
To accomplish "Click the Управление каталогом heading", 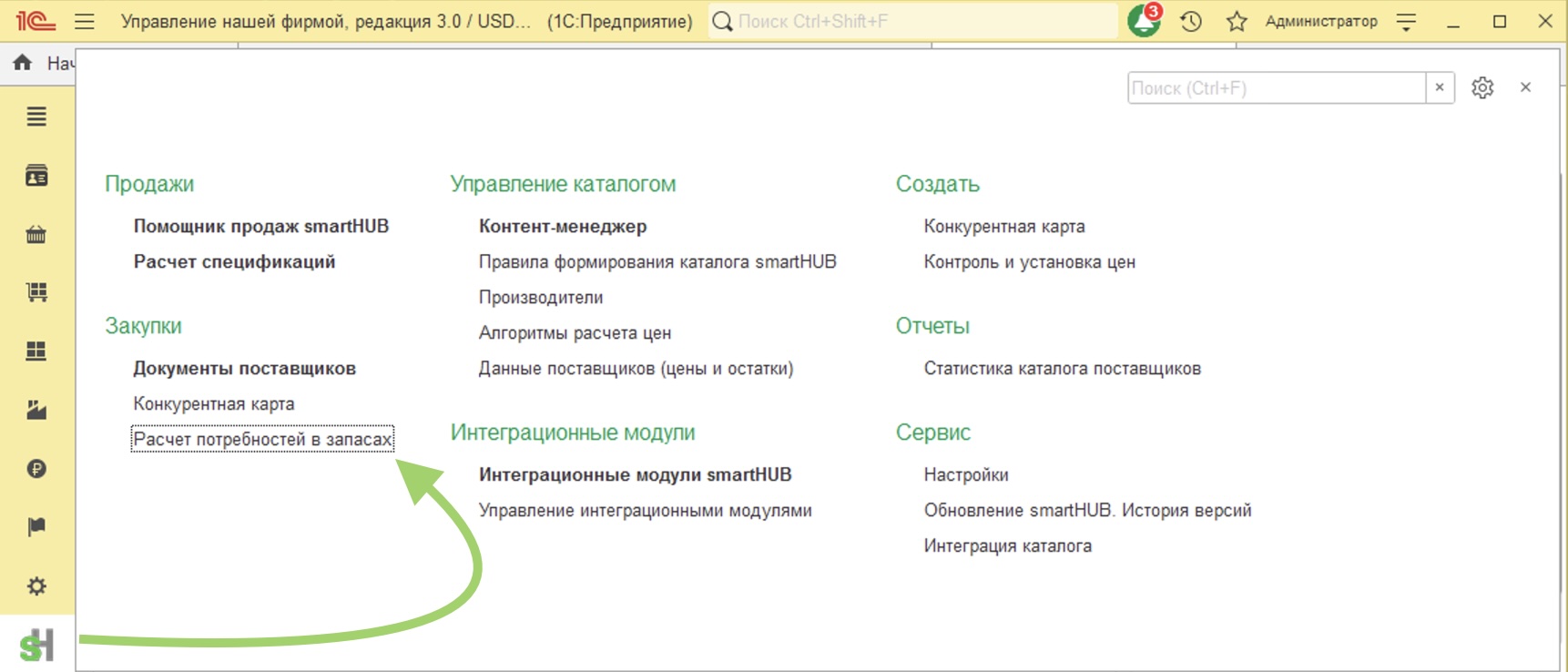I will click(x=563, y=184).
